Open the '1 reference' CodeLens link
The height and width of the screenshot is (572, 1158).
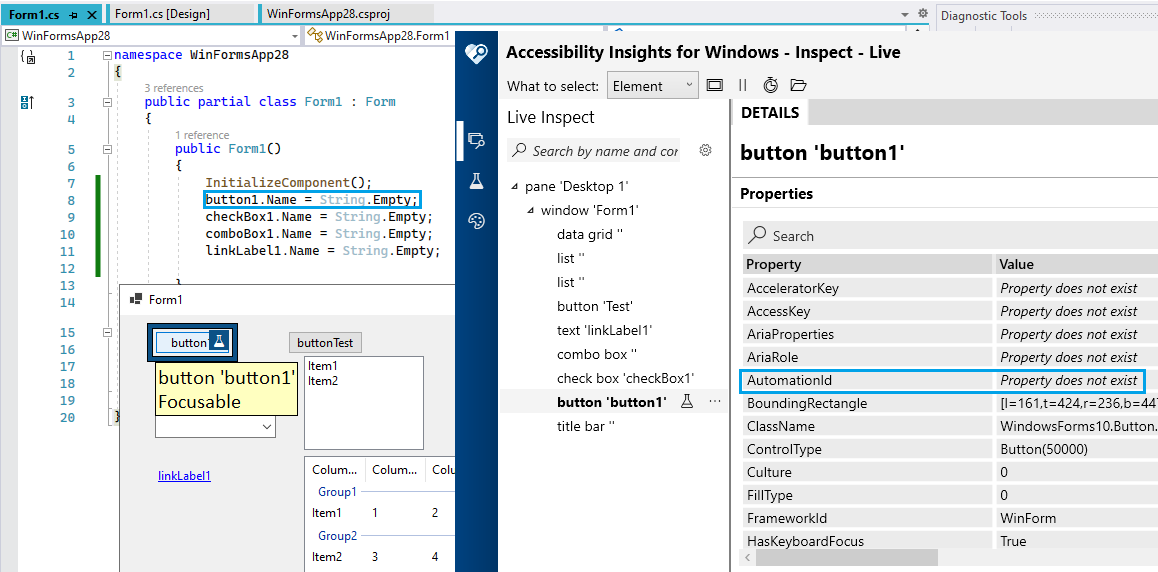(x=202, y=135)
